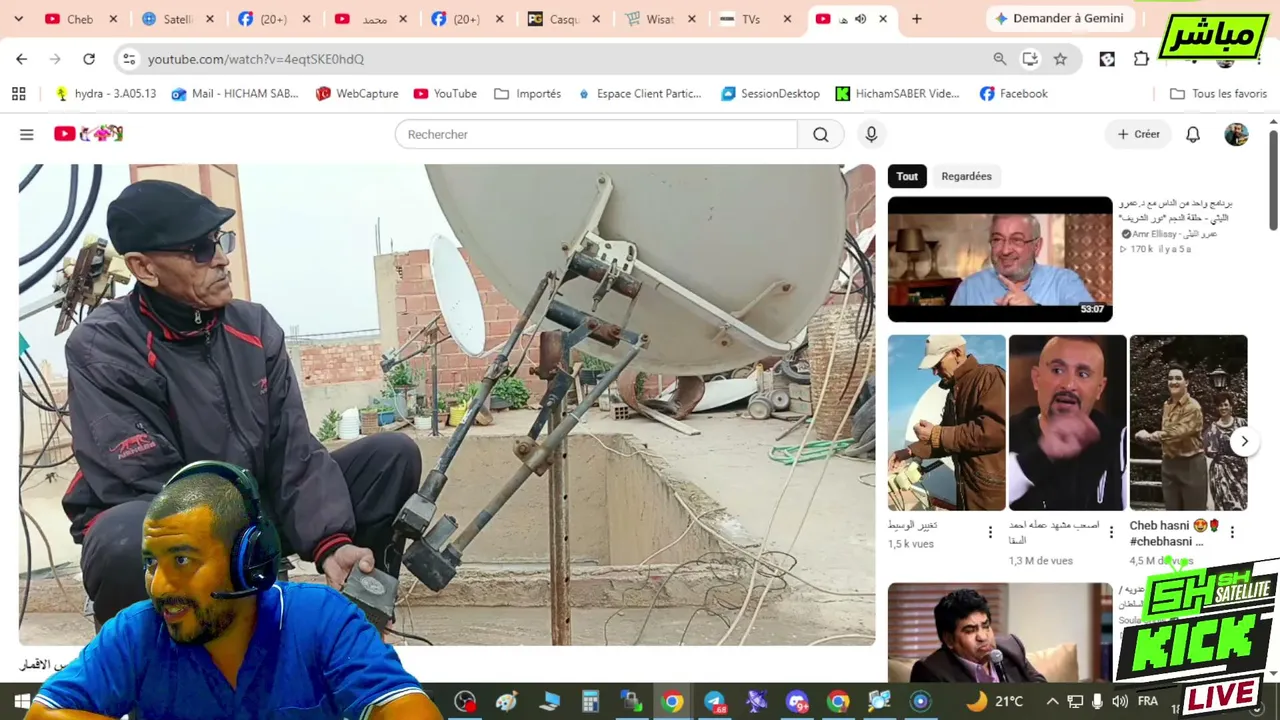
Task: Click the YouTube search field
Action: (596, 134)
